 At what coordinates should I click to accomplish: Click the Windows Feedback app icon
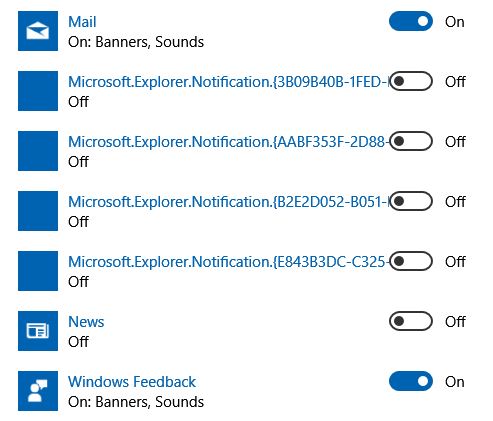point(38,391)
